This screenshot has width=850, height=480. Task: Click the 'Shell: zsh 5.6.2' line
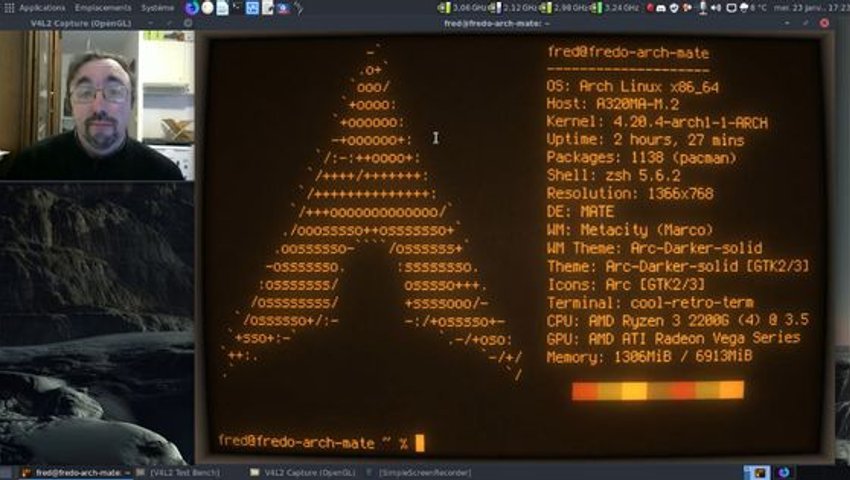click(613, 176)
